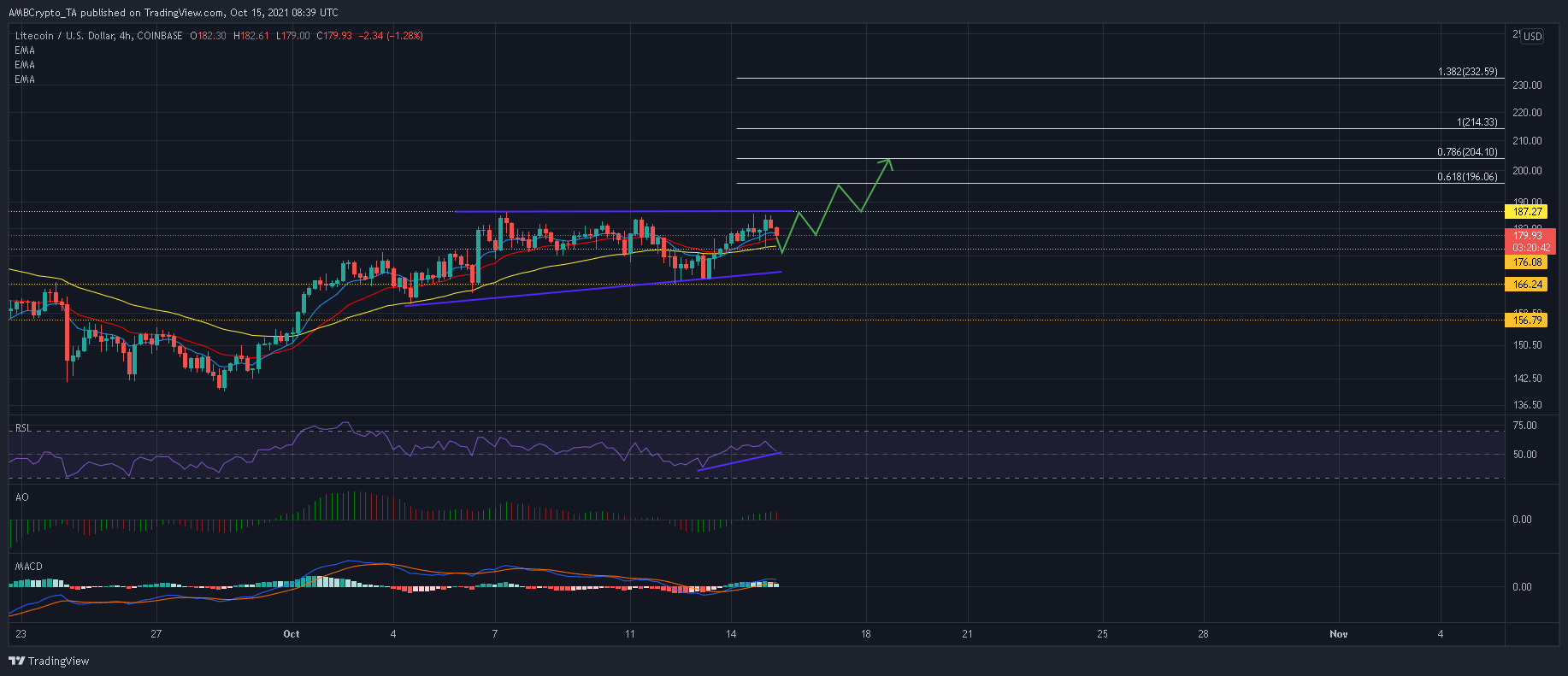Click the 0.786(204.10) Fibonacci level label

tap(1468, 152)
